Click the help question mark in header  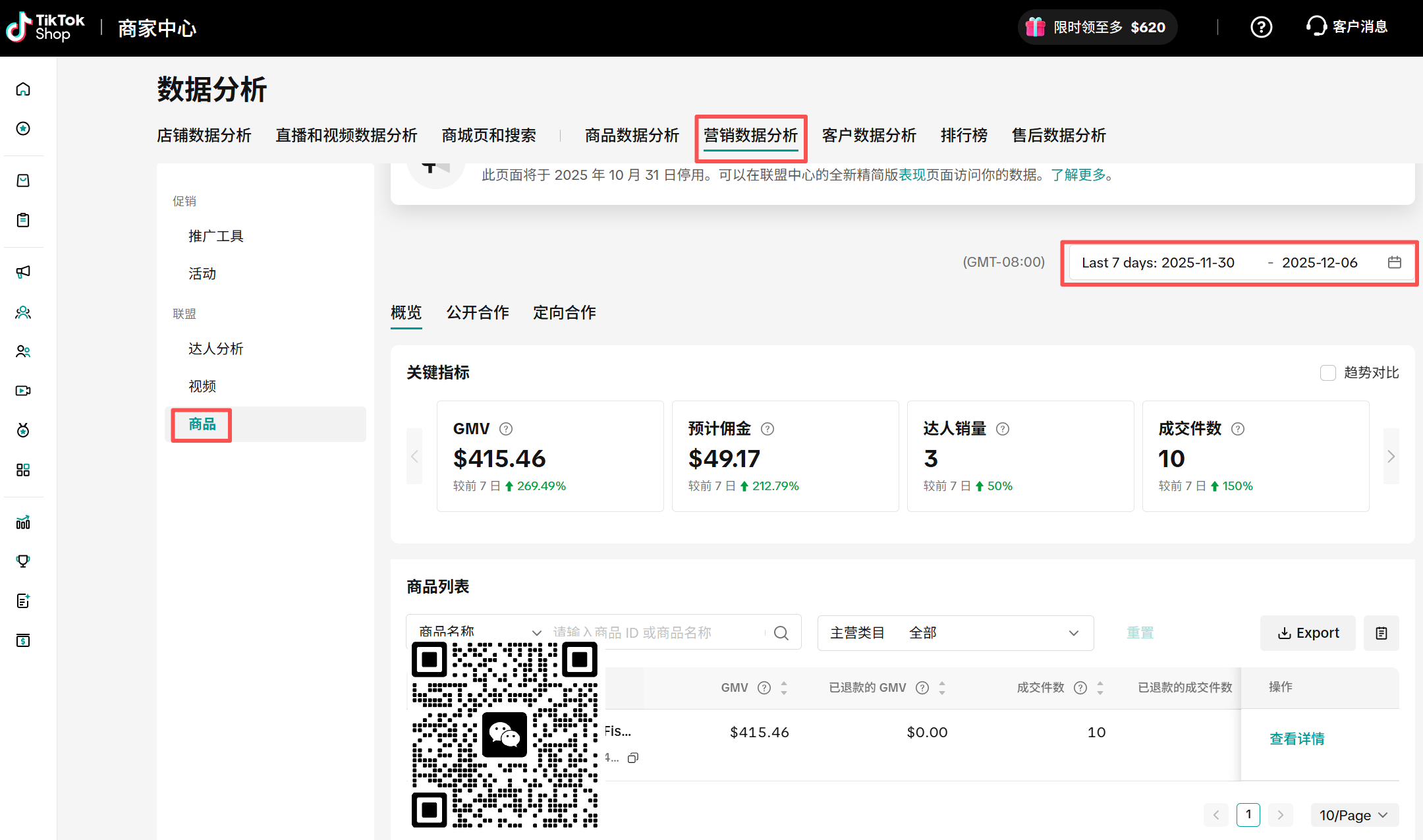pos(1261,27)
